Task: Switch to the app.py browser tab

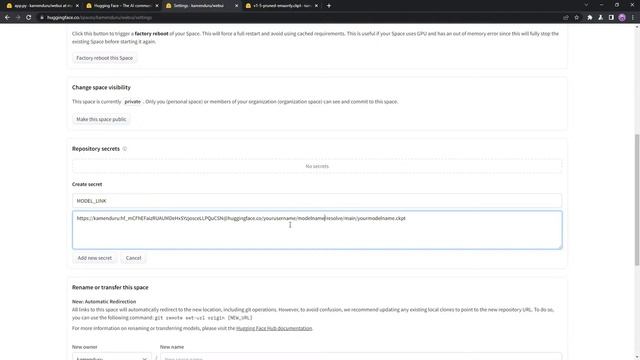Action: point(42,6)
